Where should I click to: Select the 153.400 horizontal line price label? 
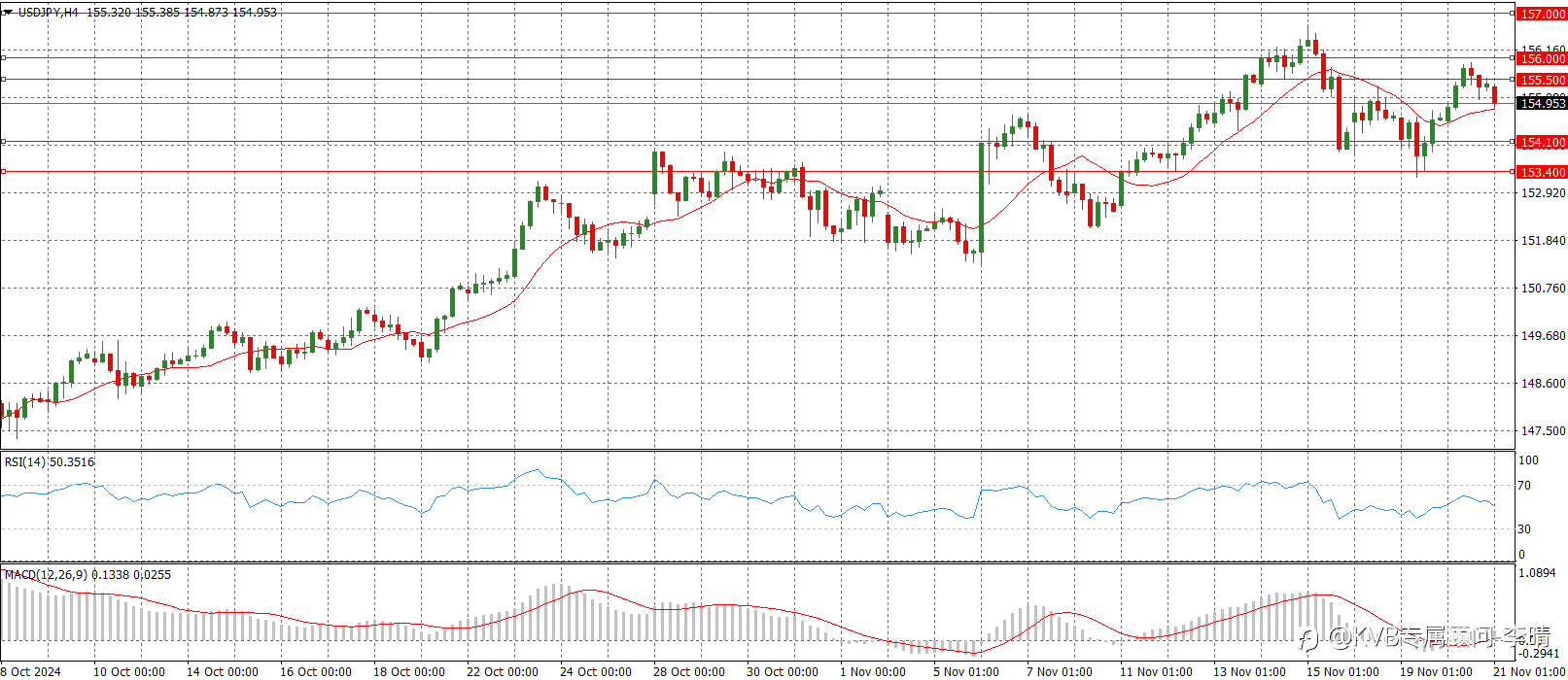pyautogui.click(x=1543, y=173)
